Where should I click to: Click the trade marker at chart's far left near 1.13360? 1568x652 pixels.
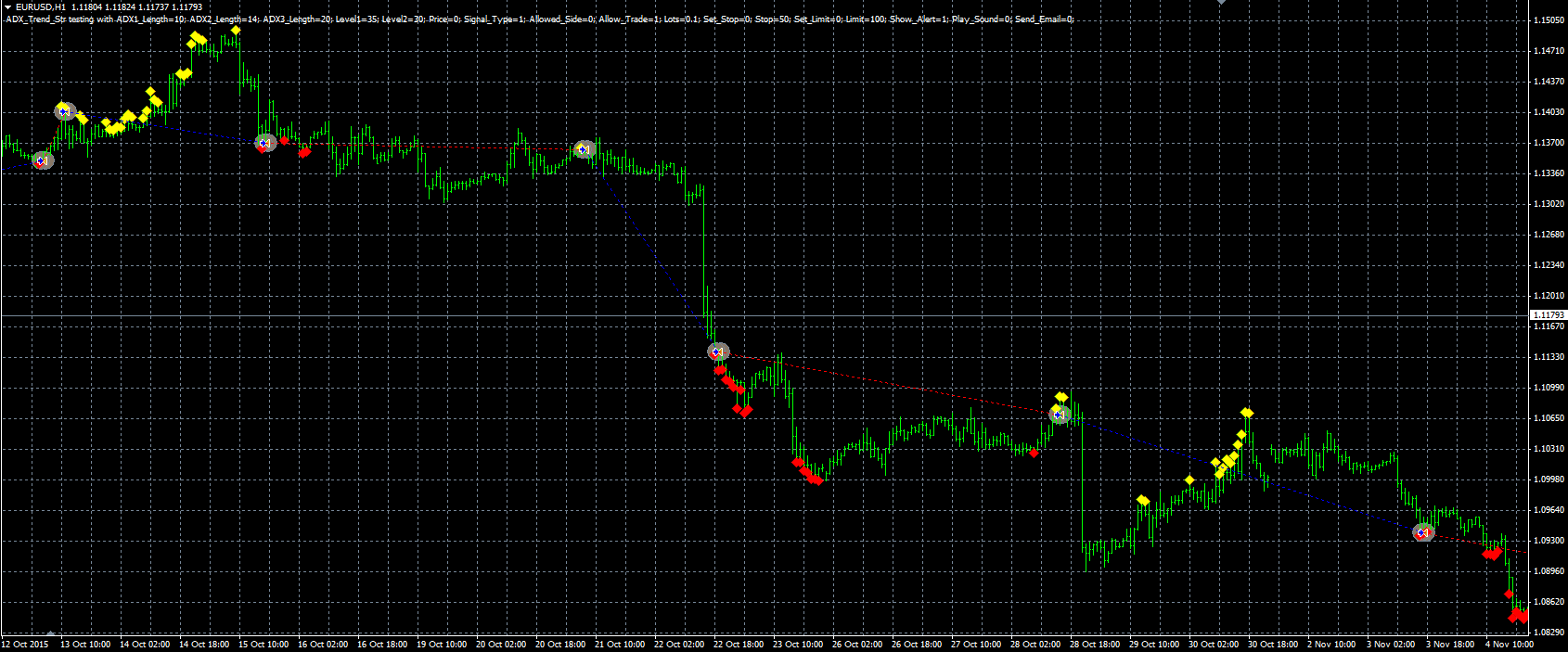[43, 160]
